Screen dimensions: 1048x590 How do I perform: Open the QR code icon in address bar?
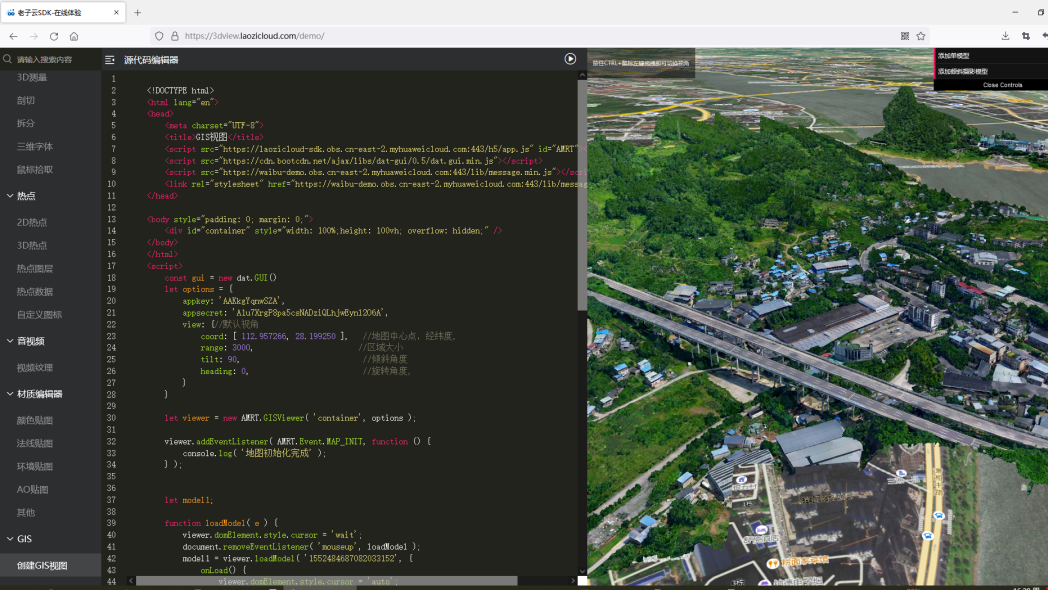905,36
